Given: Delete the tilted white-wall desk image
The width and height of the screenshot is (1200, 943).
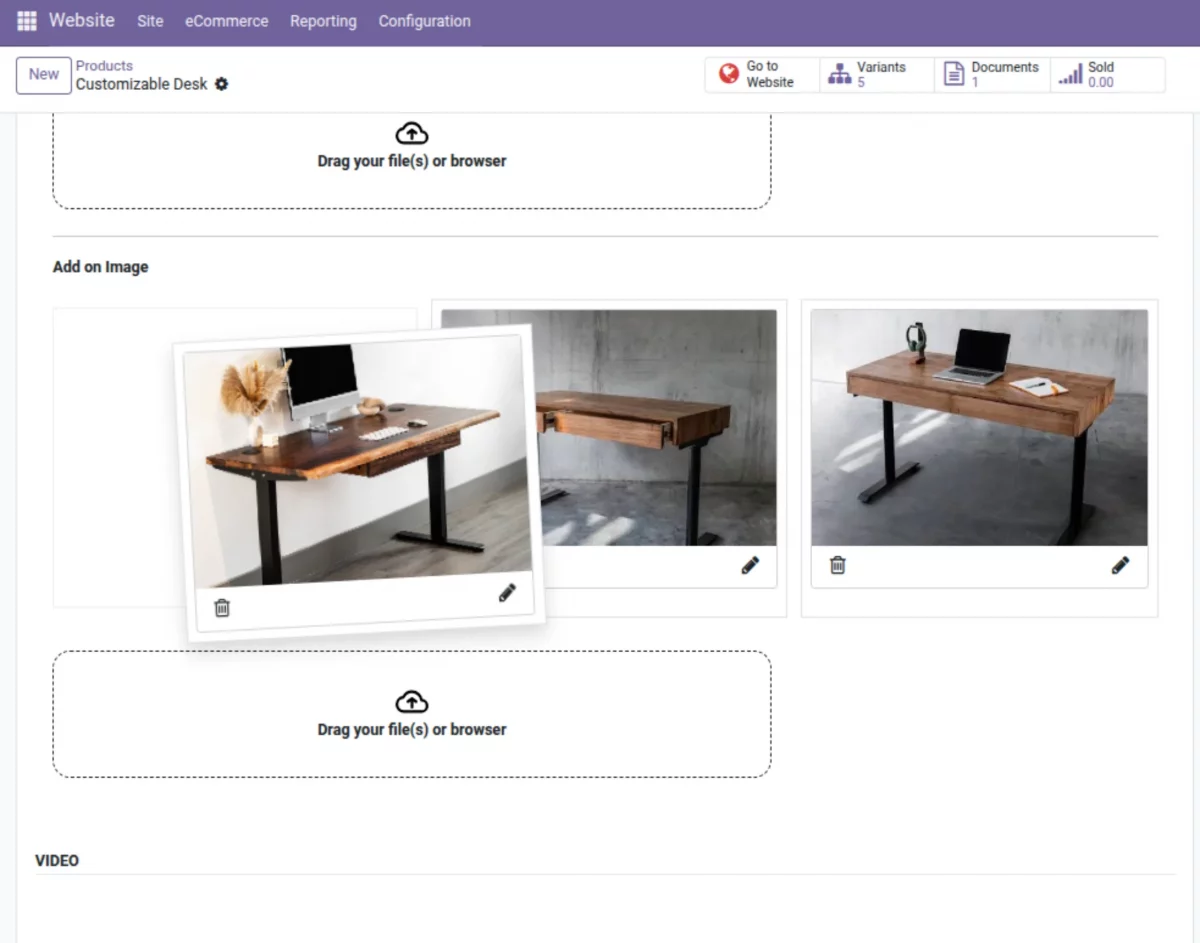Looking at the screenshot, I should click(222, 607).
